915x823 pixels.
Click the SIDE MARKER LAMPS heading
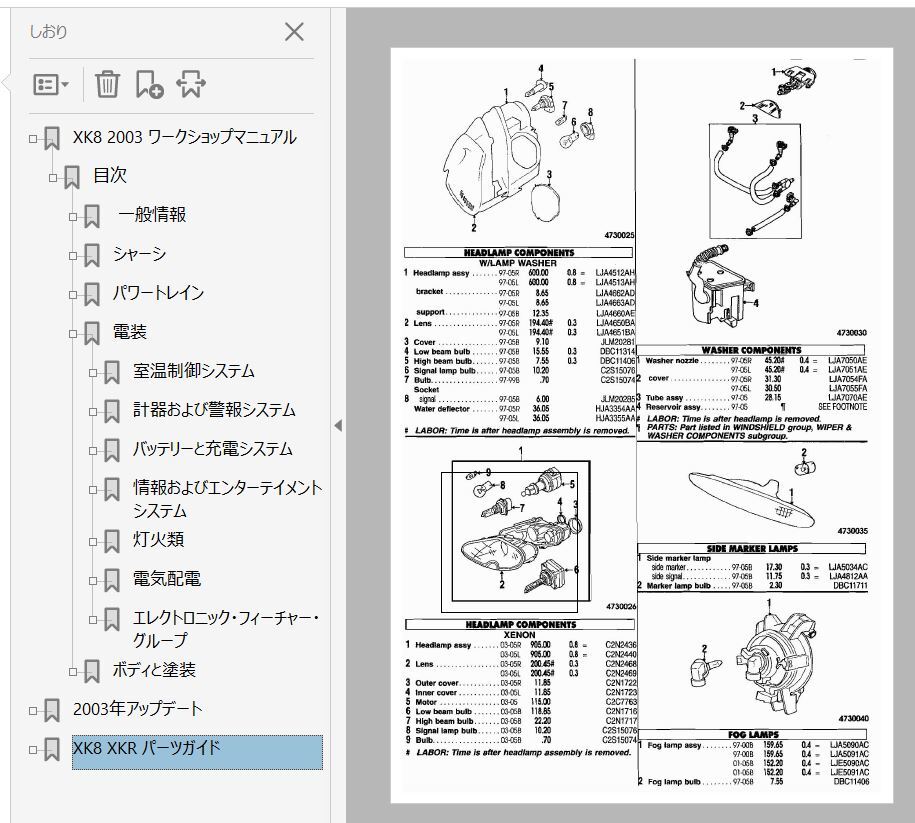click(x=752, y=549)
